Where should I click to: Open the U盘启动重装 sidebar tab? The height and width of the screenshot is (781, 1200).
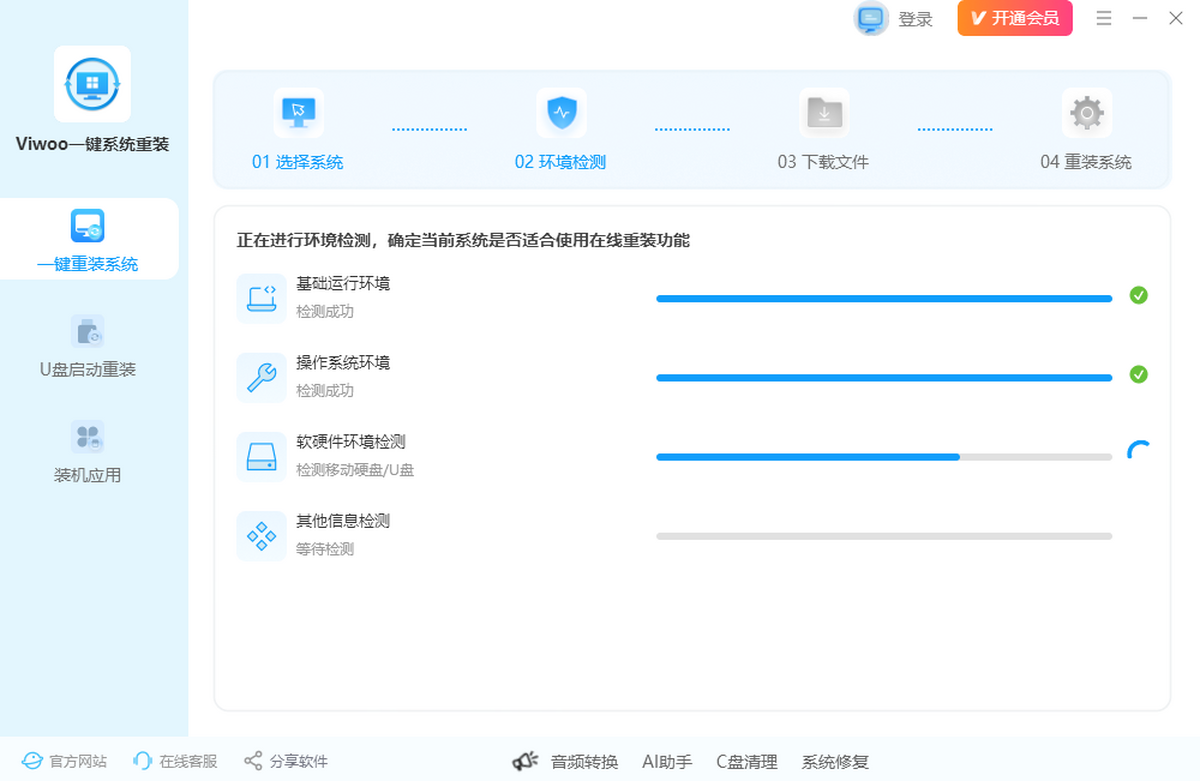pyautogui.click(x=88, y=345)
